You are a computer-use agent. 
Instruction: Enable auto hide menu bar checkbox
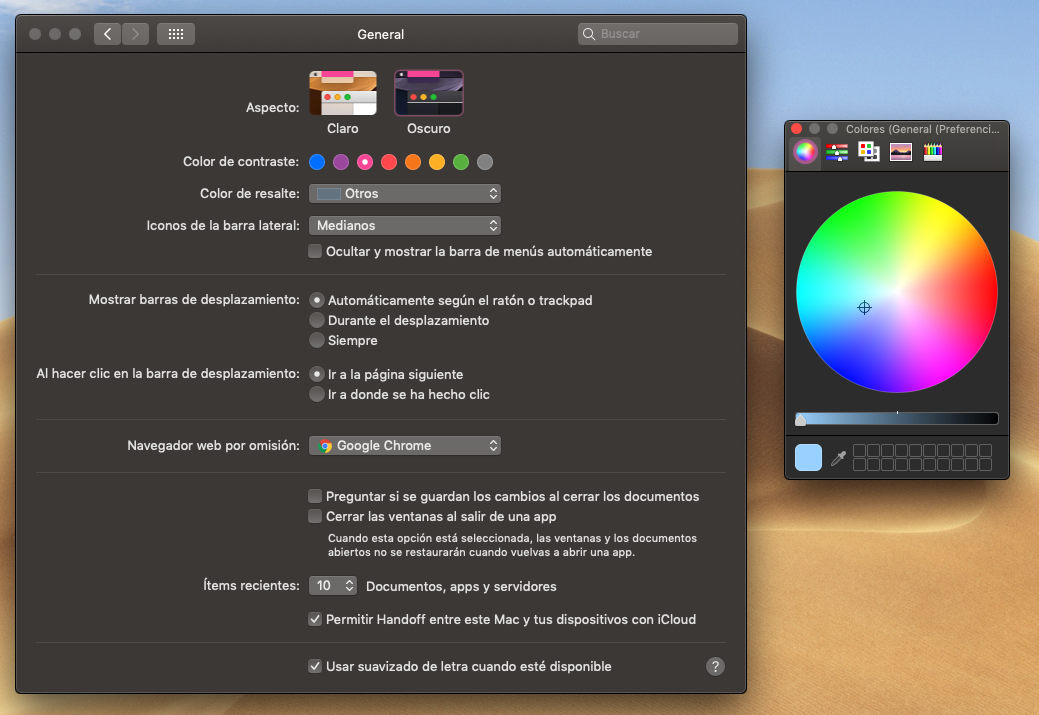pyautogui.click(x=315, y=251)
